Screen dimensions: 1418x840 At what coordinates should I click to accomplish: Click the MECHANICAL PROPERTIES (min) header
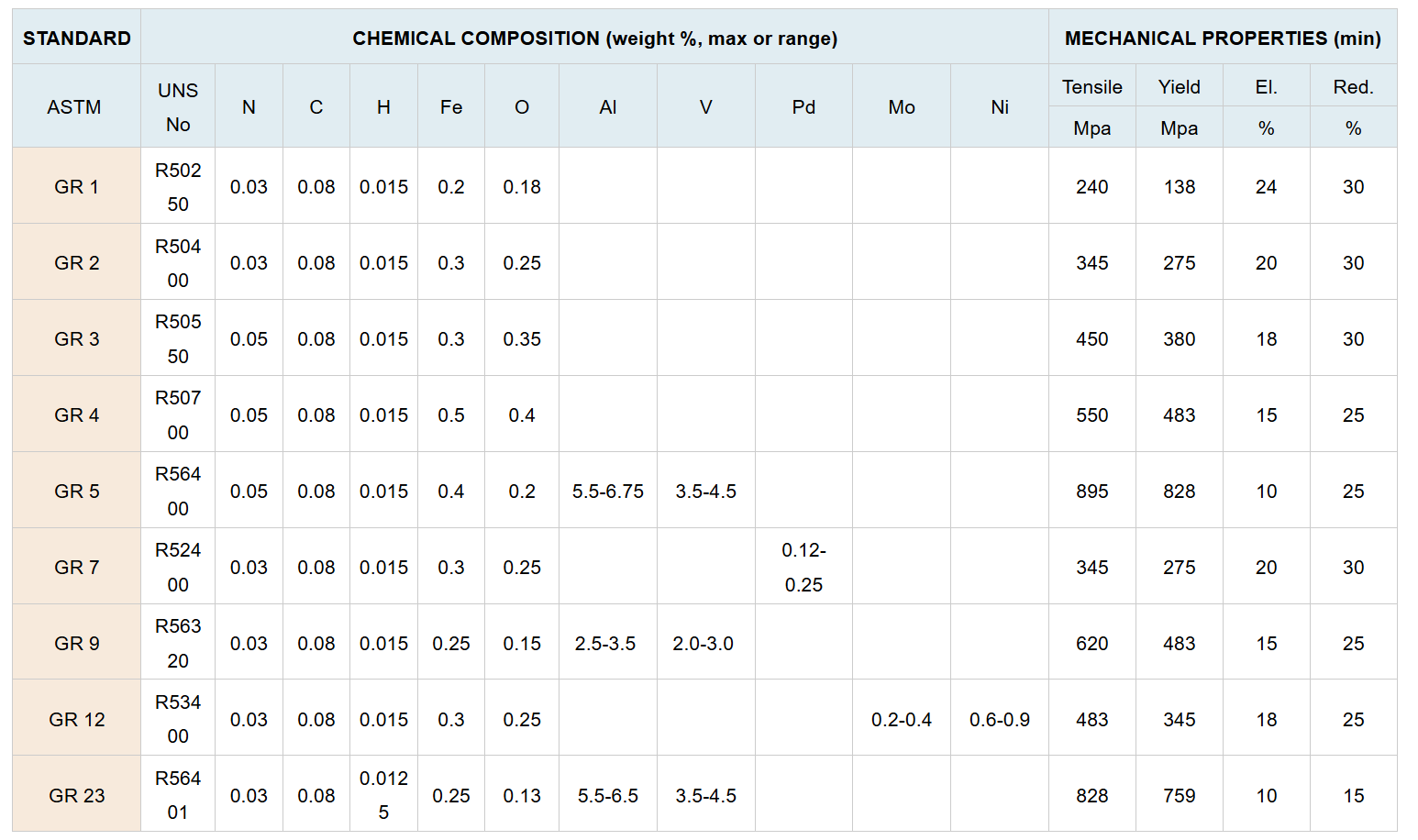coord(1223,38)
